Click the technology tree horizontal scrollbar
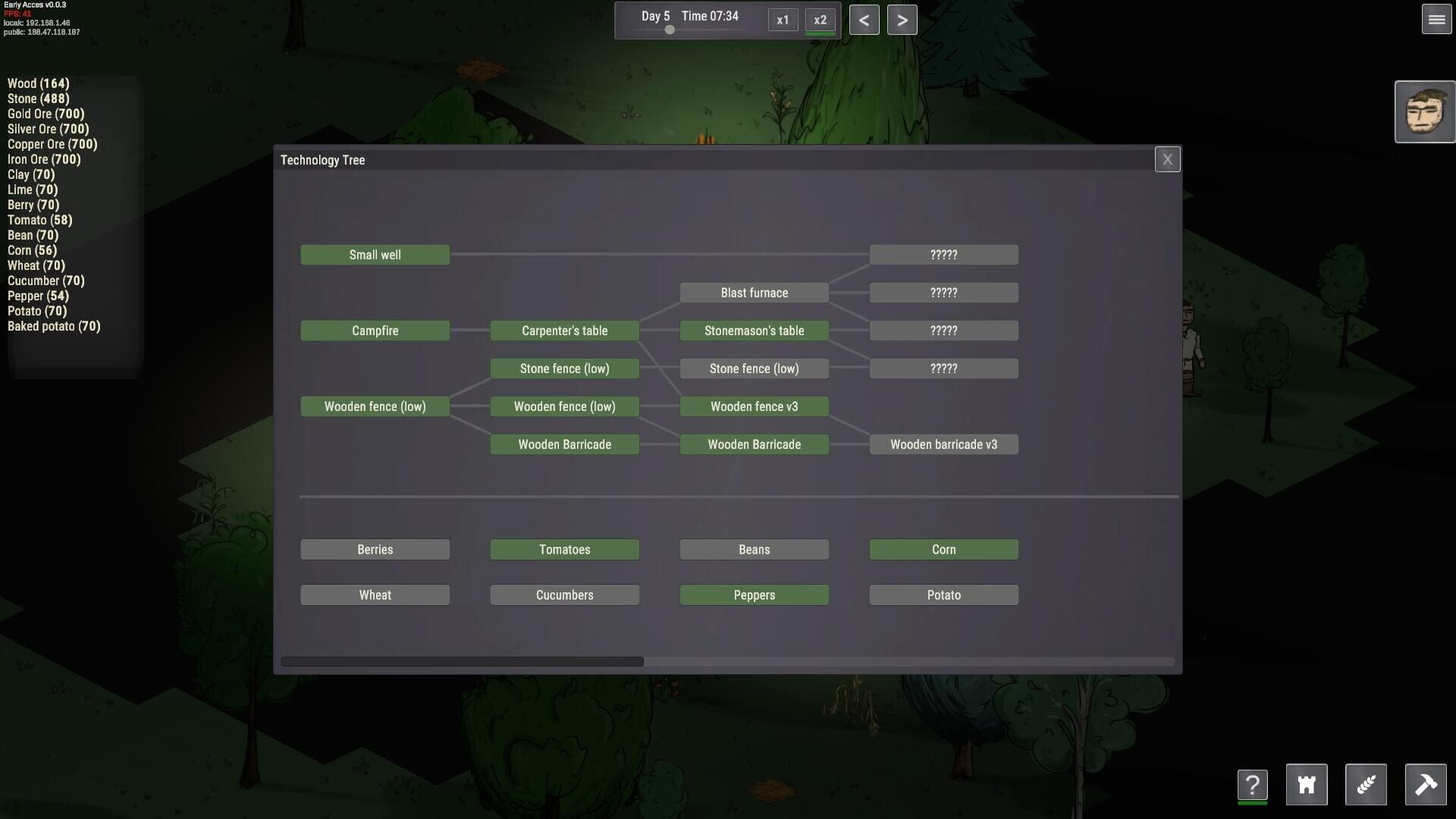This screenshot has width=1456, height=819. click(463, 661)
